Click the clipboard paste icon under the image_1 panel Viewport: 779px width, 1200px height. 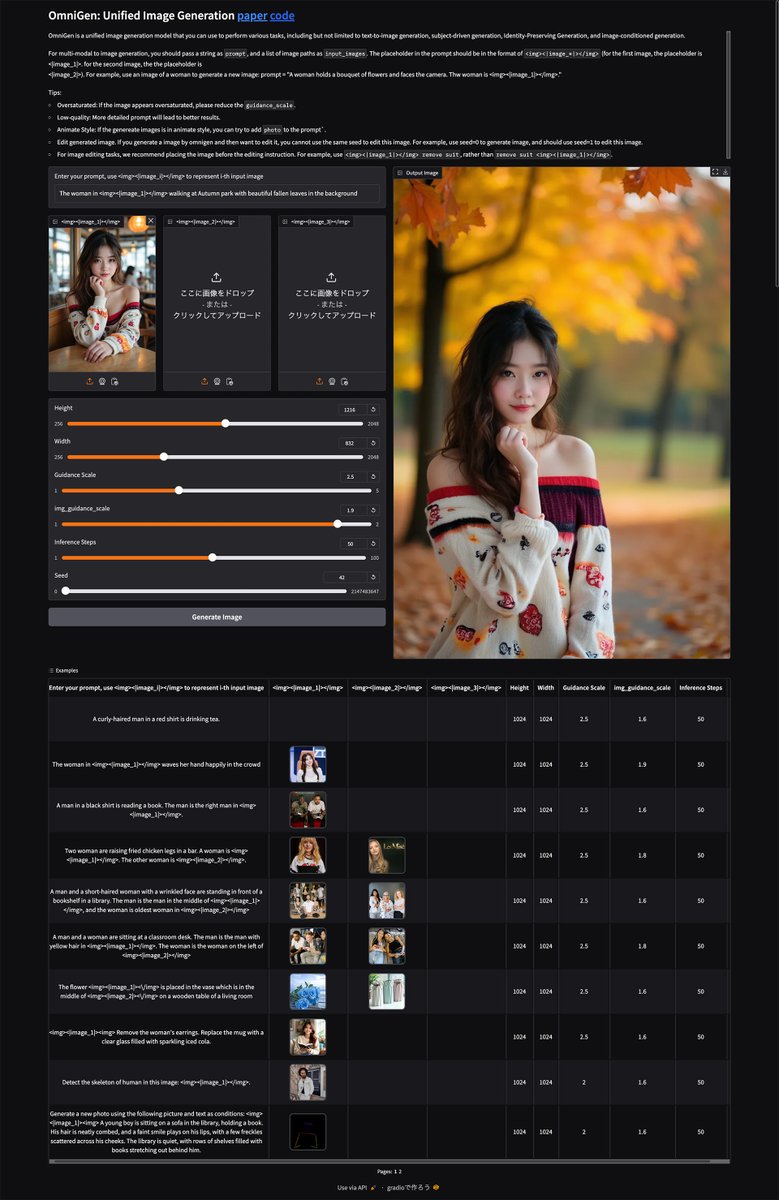click(x=115, y=381)
